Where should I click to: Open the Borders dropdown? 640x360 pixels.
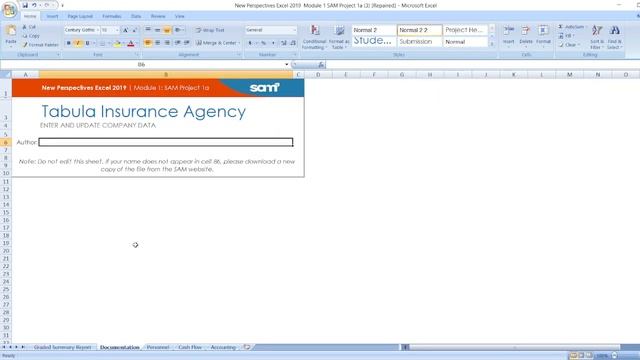point(109,43)
